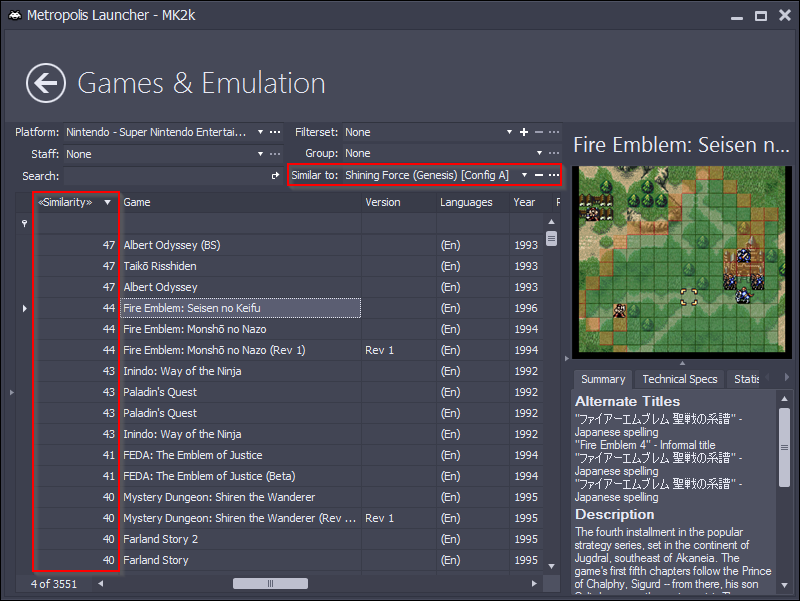Collapse the details panel splitter arrow
Image resolution: width=800 pixels, height=601 pixels.
pyautogui.click(x=566, y=358)
